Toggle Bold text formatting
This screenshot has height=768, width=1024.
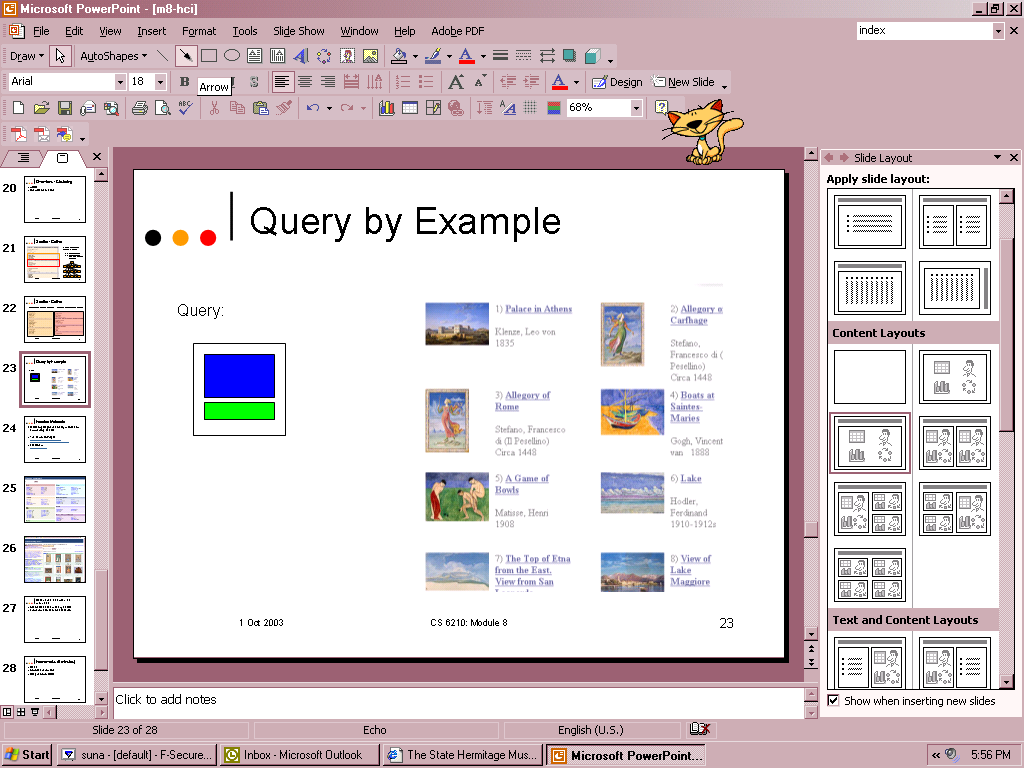click(184, 82)
